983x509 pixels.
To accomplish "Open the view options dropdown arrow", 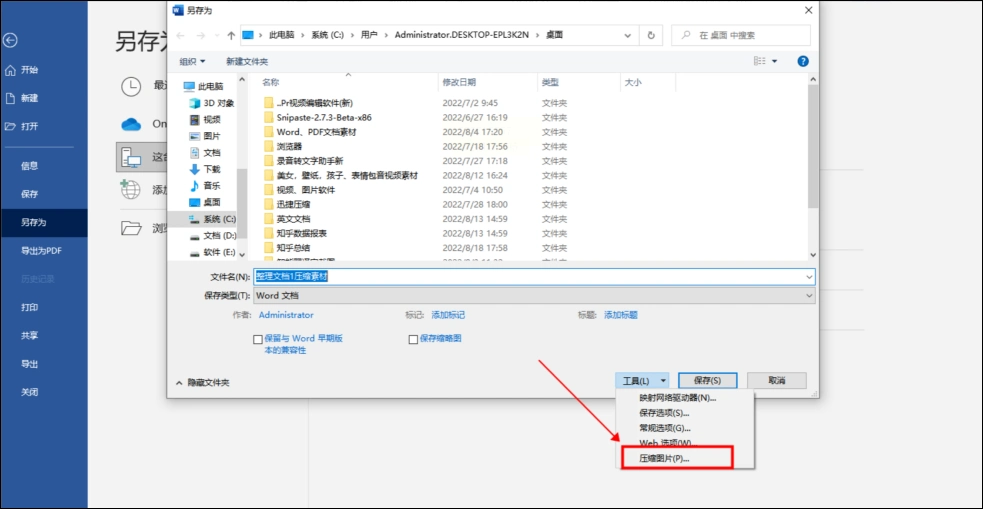I will pos(774,61).
